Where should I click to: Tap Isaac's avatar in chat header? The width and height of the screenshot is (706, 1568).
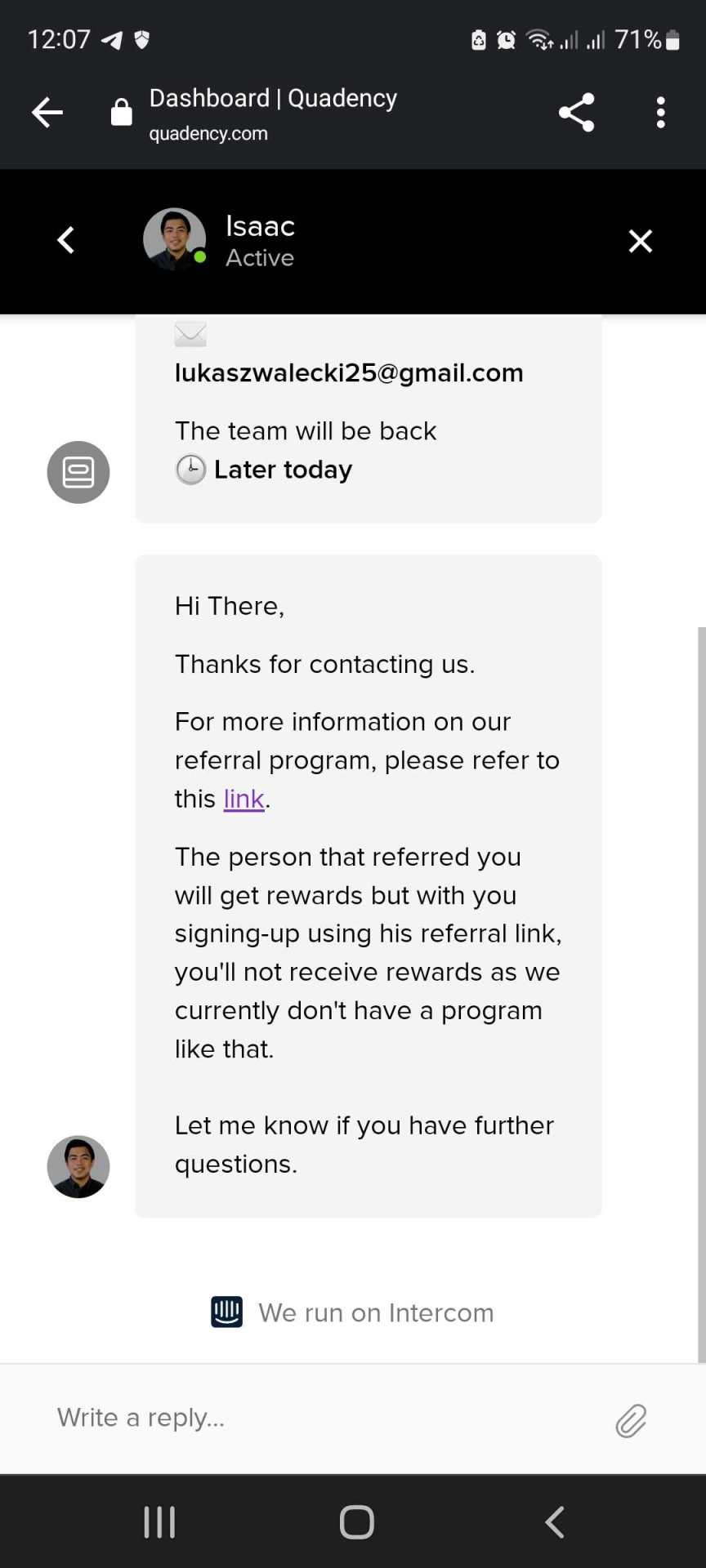tap(174, 239)
